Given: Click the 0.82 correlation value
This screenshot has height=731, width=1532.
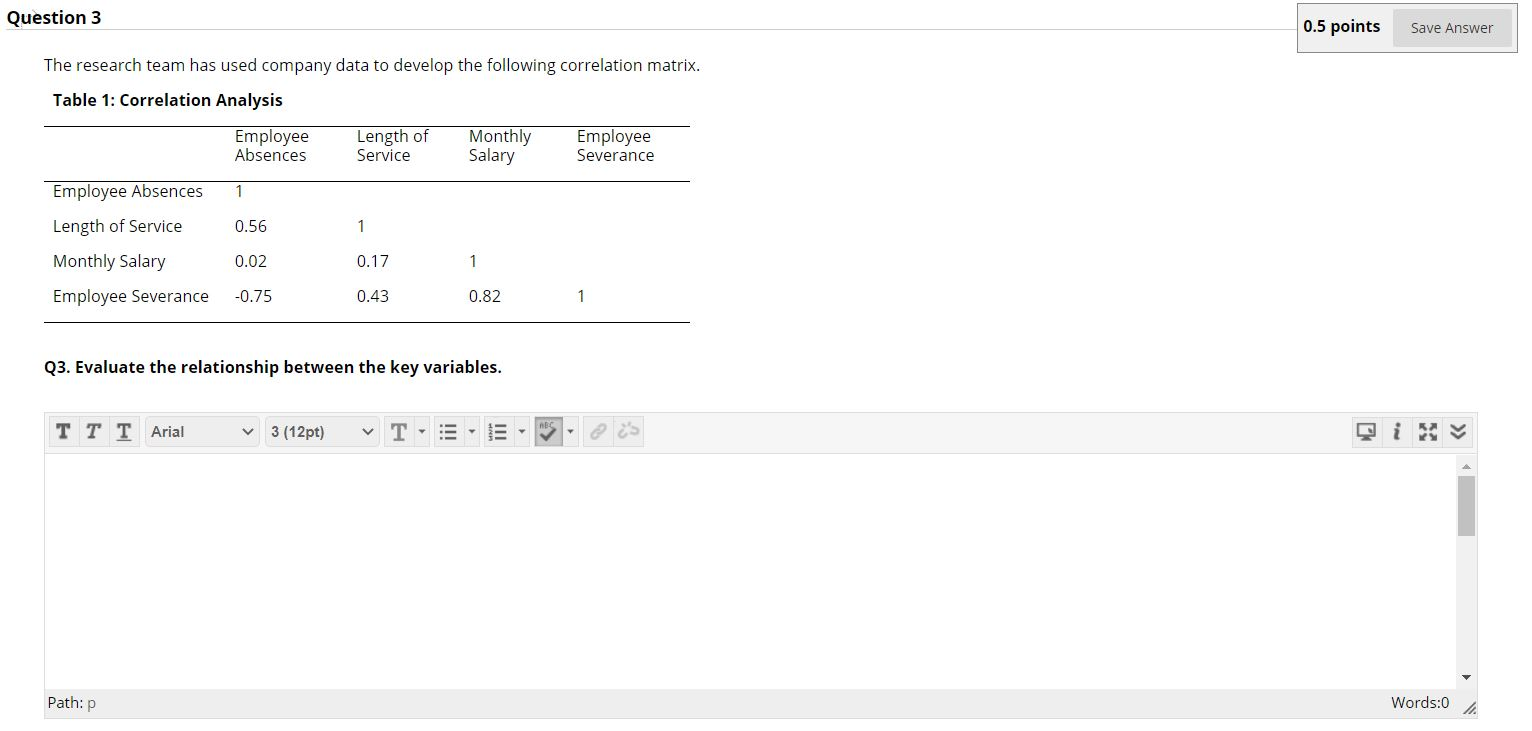Looking at the screenshot, I should (x=485, y=296).
